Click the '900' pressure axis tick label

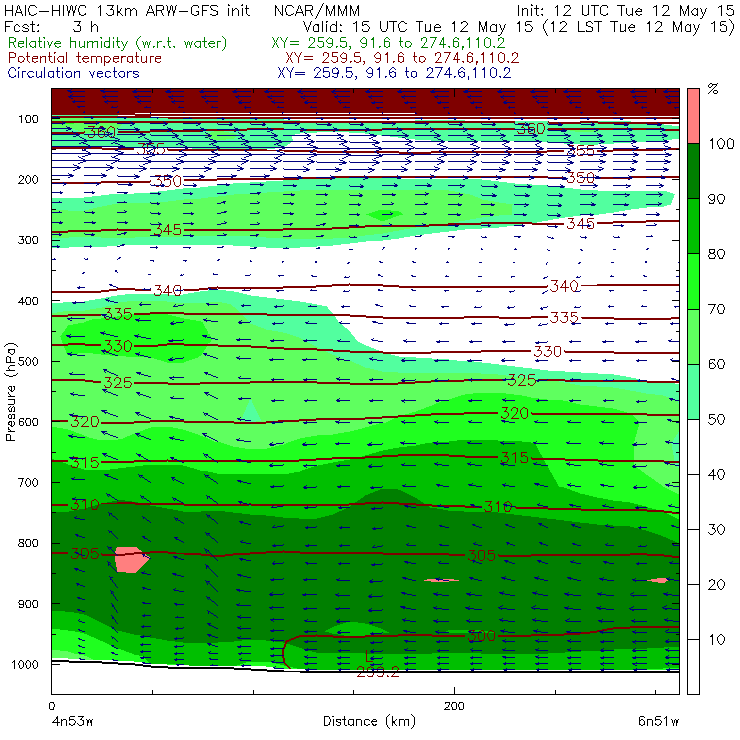[28, 604]
